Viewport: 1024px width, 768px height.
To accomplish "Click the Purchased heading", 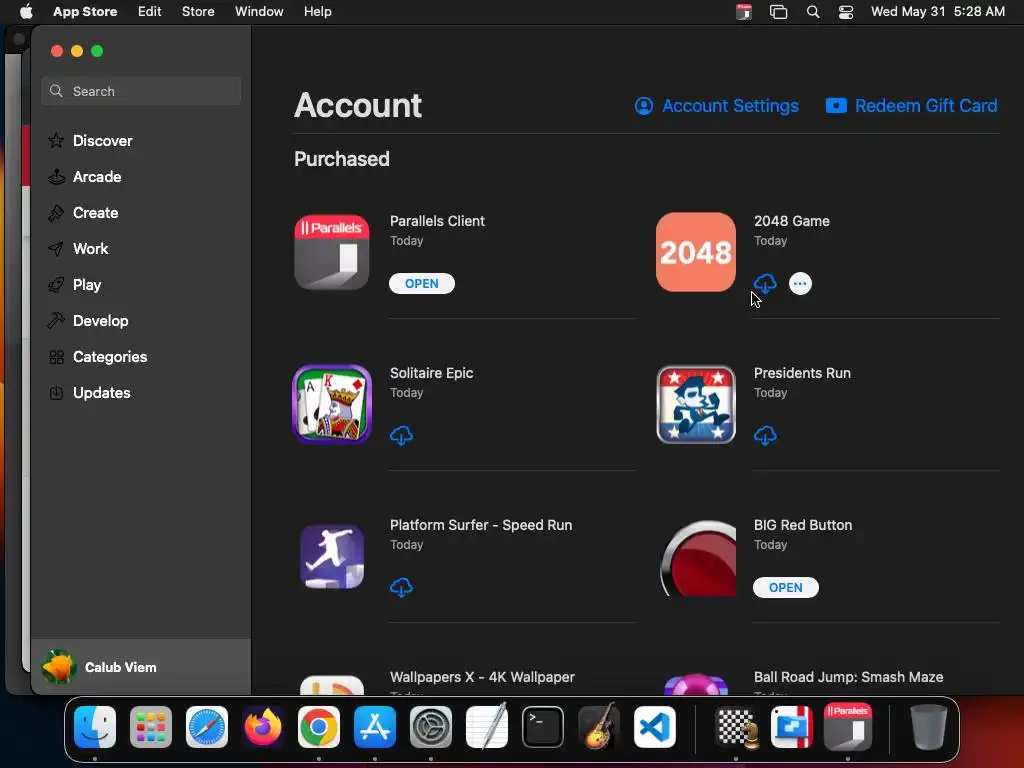I will (x=342, y=159).
